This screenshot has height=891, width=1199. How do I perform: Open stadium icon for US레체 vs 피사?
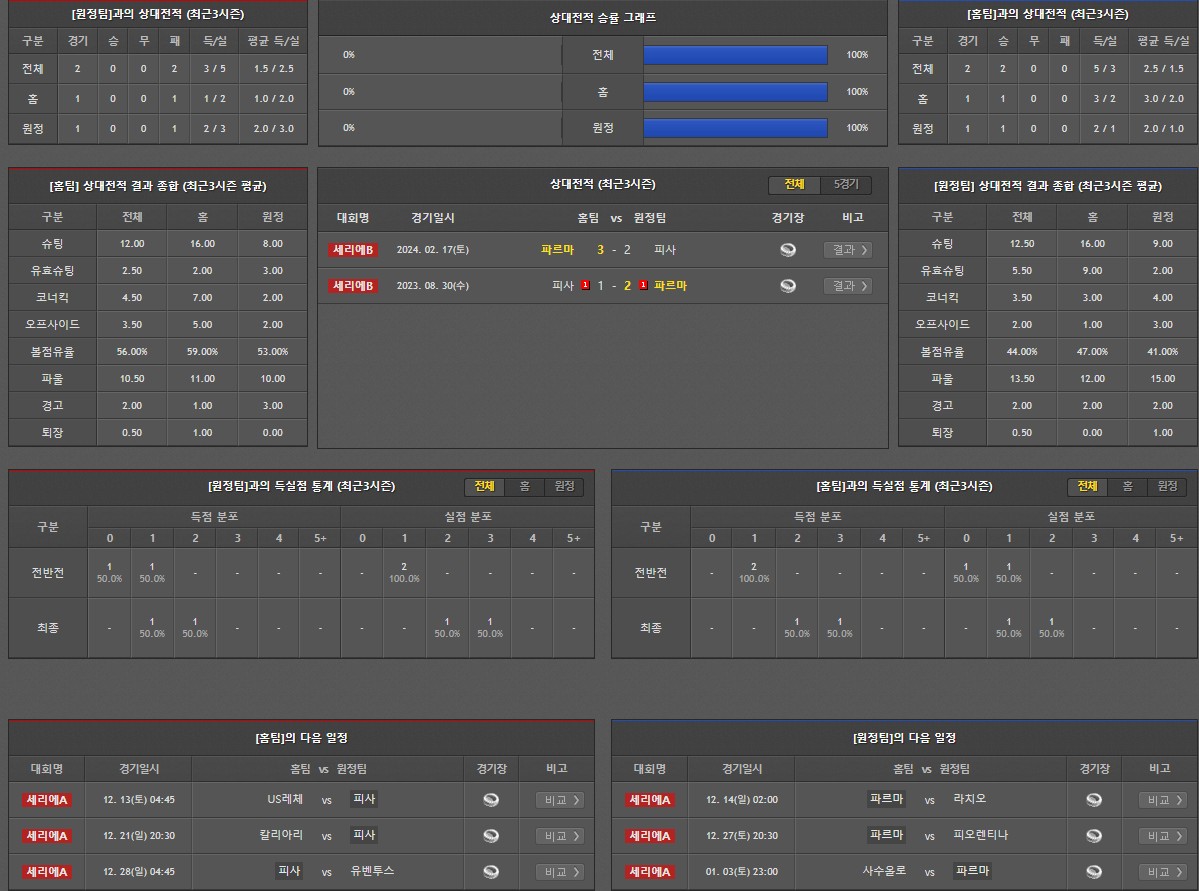click(491, 800)
